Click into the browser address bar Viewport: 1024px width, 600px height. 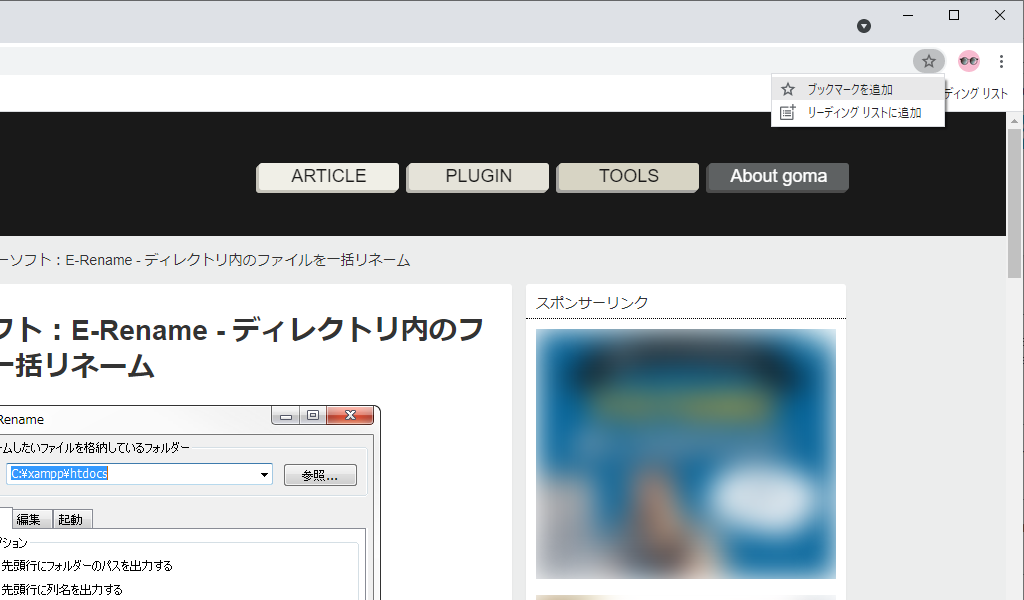point(450,61)
